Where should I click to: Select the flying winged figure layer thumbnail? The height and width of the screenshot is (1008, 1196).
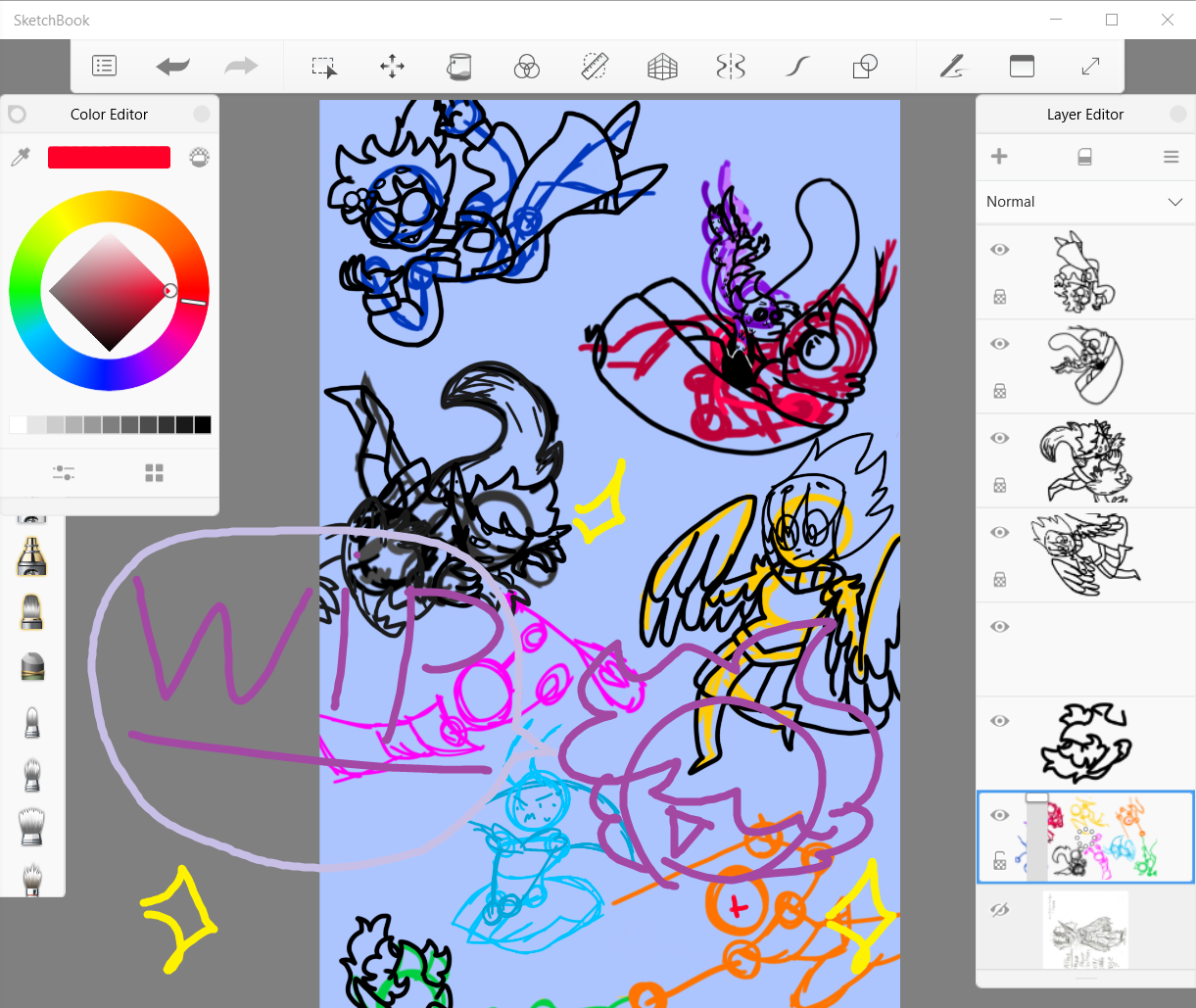[1085, 554]
